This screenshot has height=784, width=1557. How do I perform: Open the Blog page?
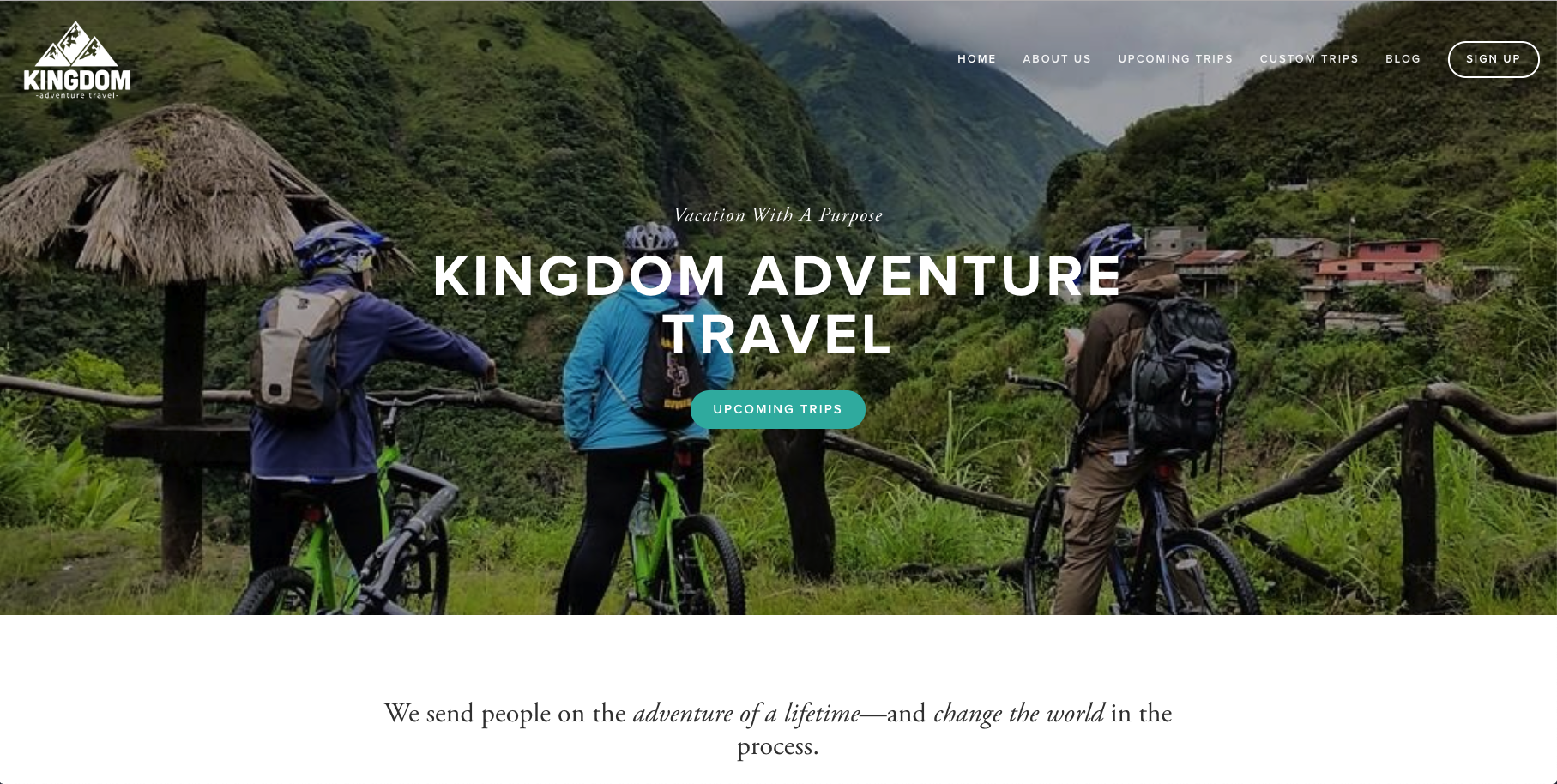[1403, 59]
